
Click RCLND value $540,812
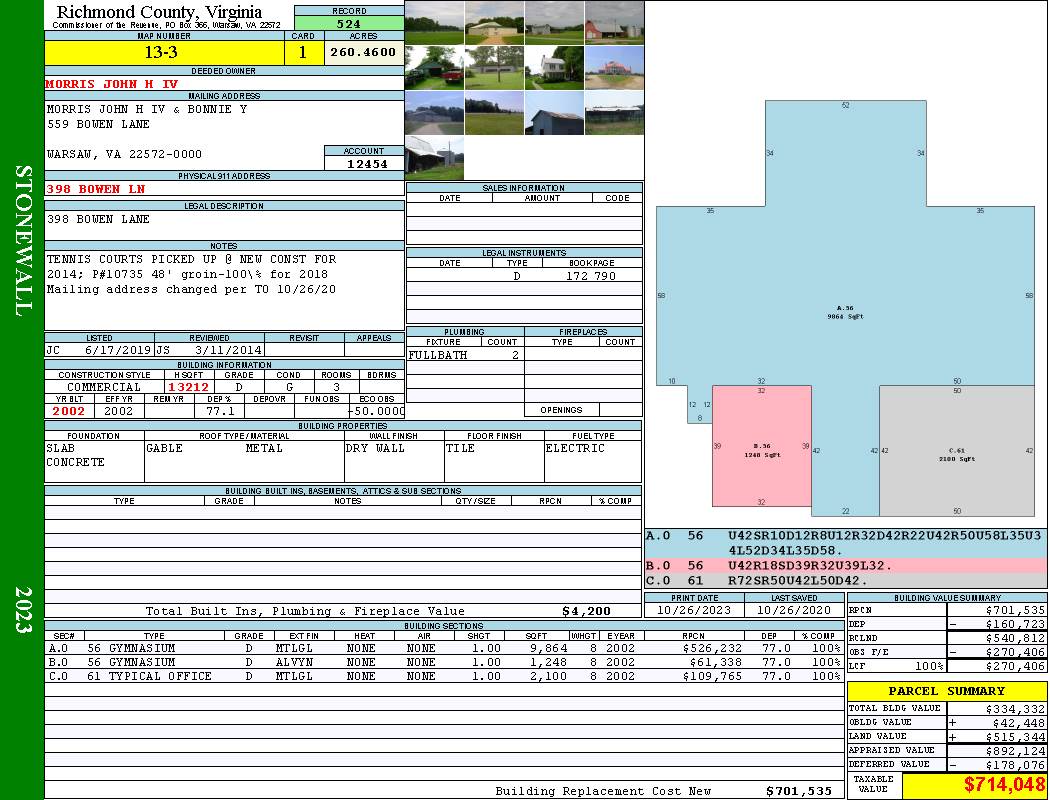(1015, 638)
